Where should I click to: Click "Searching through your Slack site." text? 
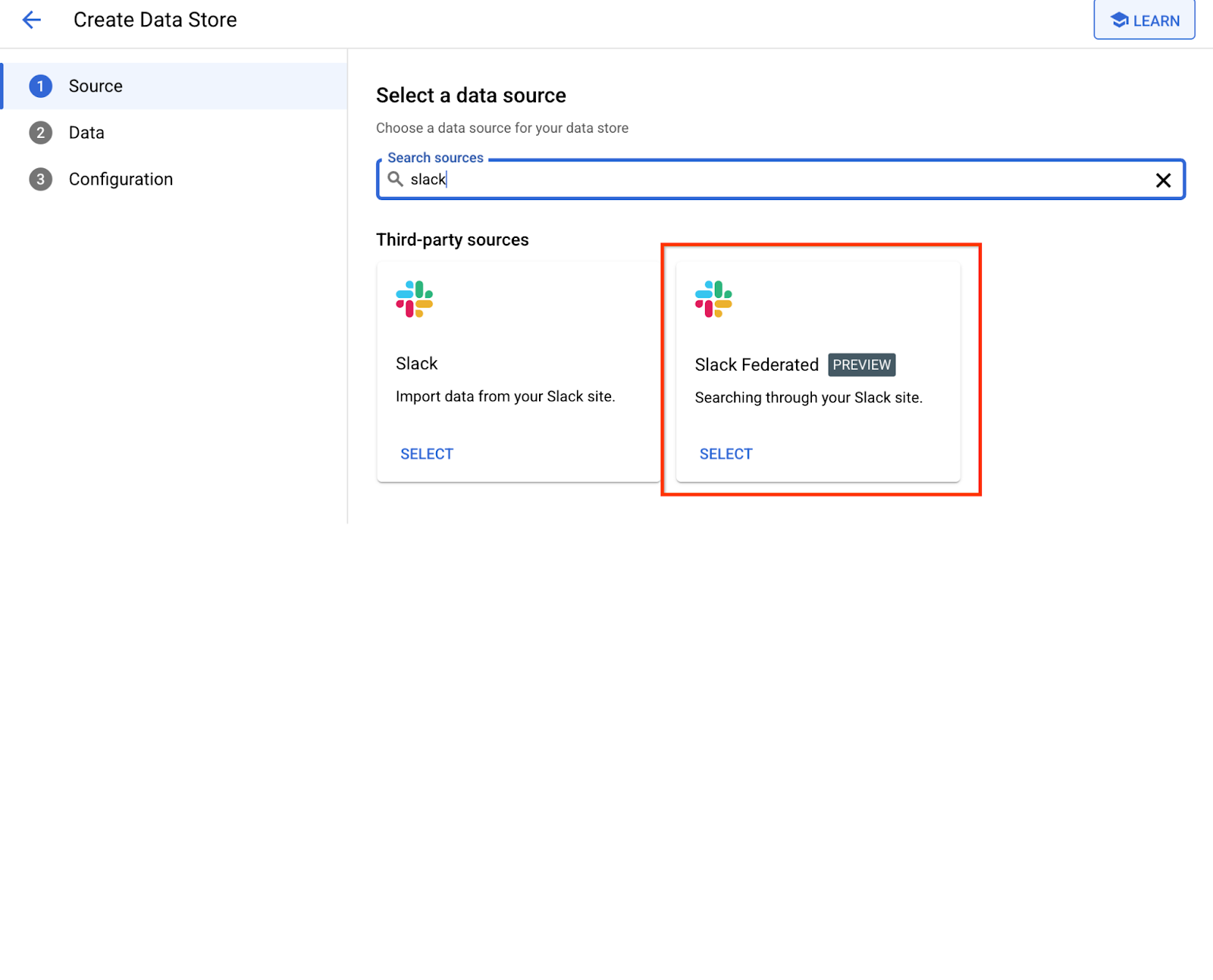[x=809, y=398]
